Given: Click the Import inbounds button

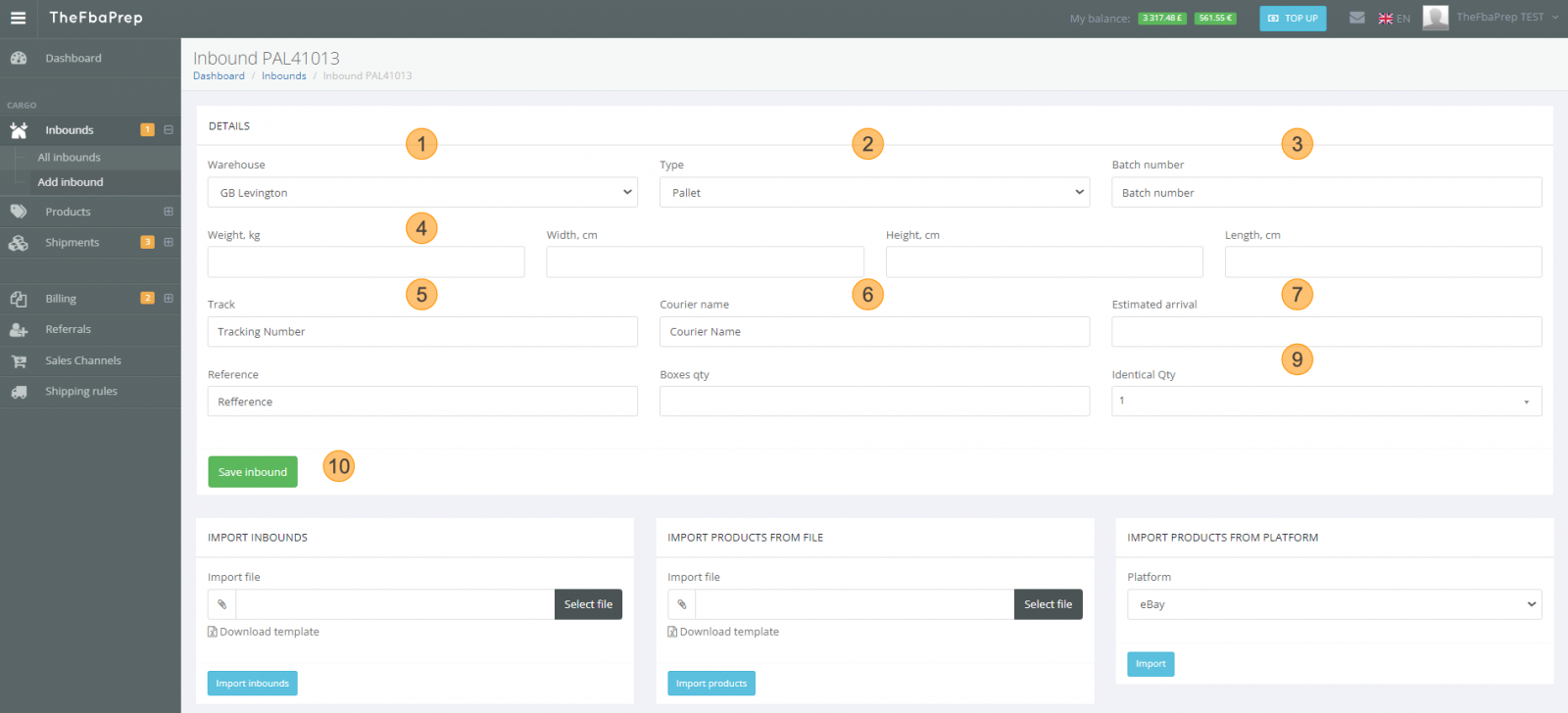Looking at the screenshot, I should [253, 684].
